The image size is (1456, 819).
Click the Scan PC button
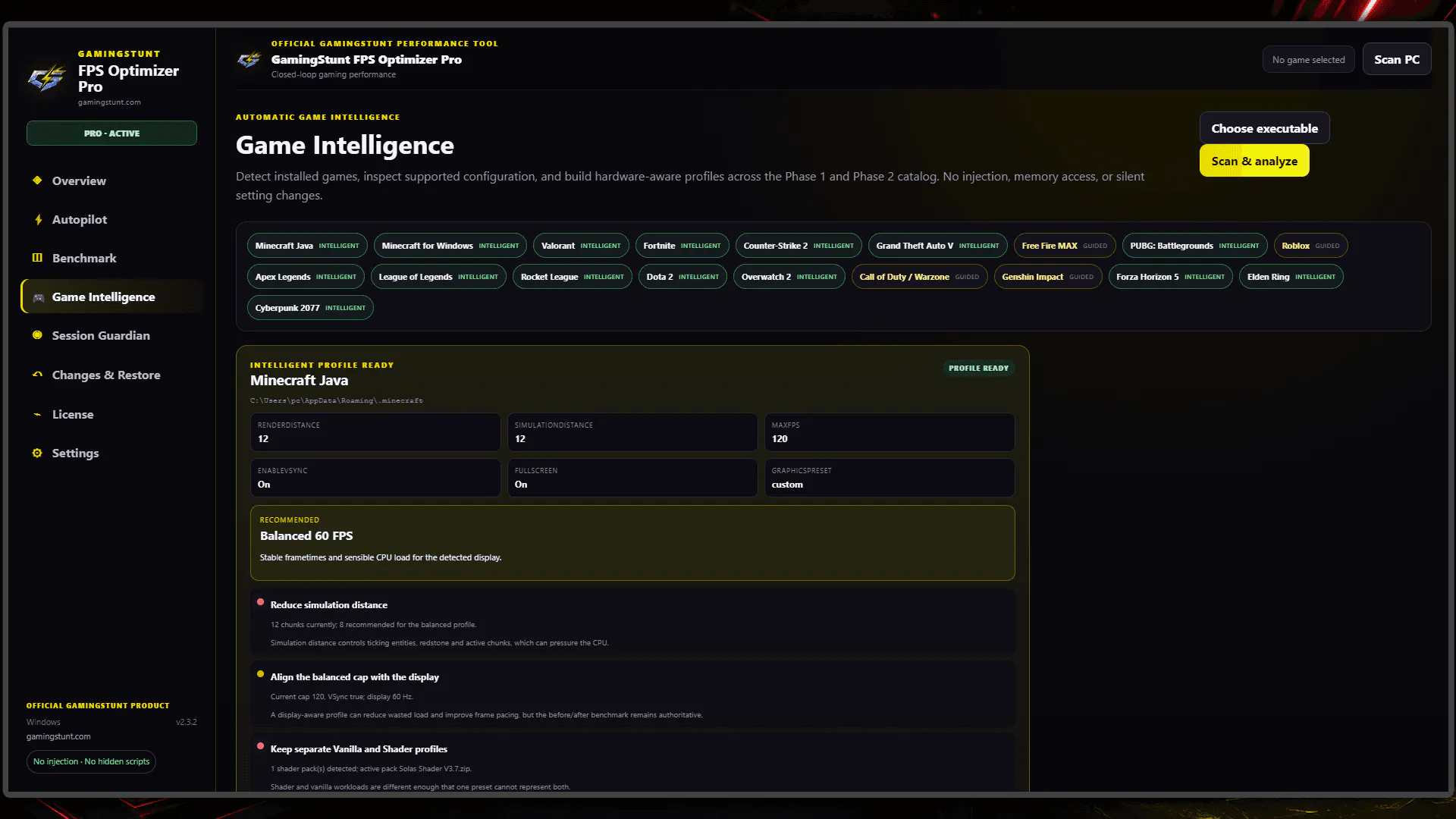1396,59
